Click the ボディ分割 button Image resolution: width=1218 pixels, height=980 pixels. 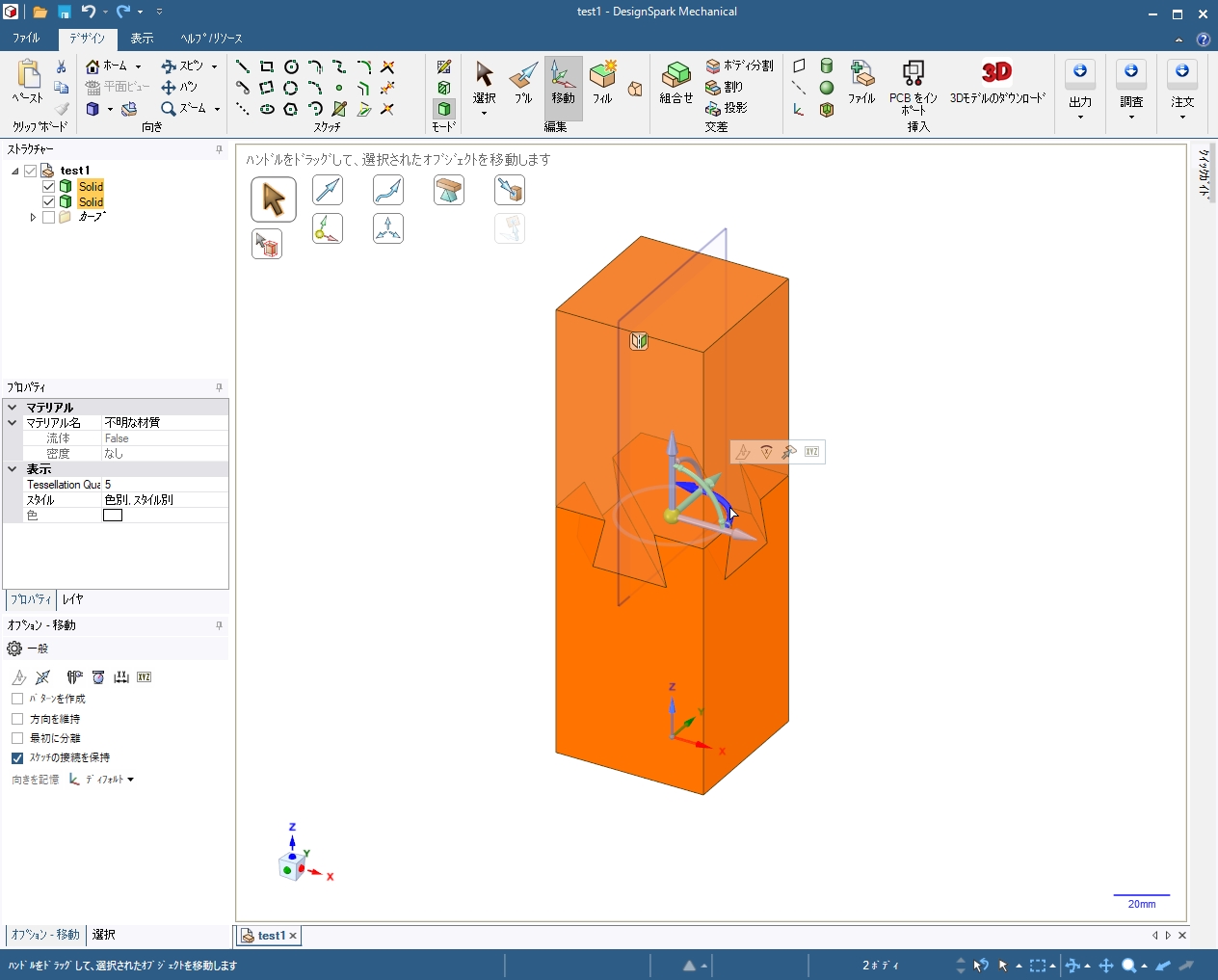coord(739,66)
